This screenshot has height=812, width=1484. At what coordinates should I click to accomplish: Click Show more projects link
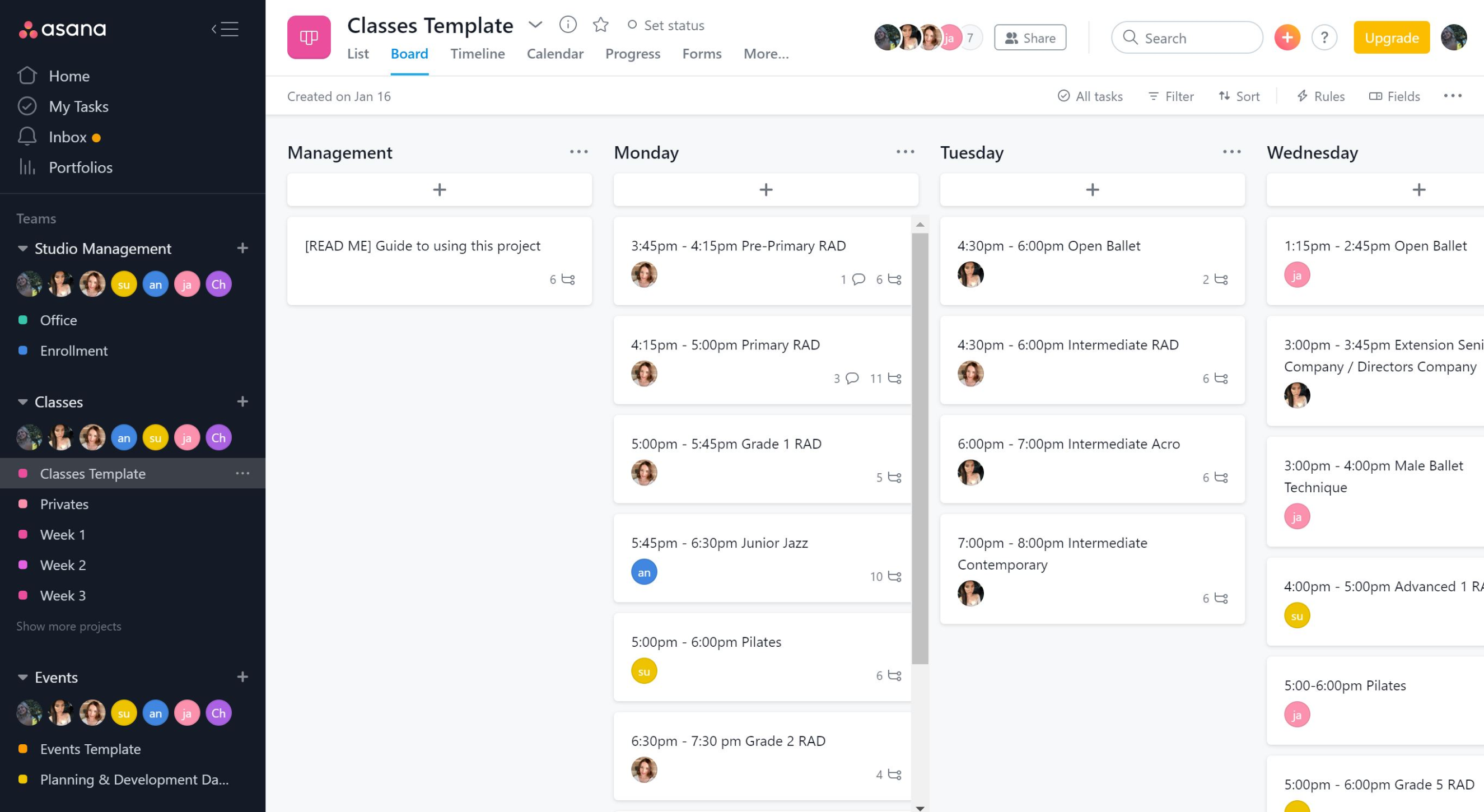point(68,626)
